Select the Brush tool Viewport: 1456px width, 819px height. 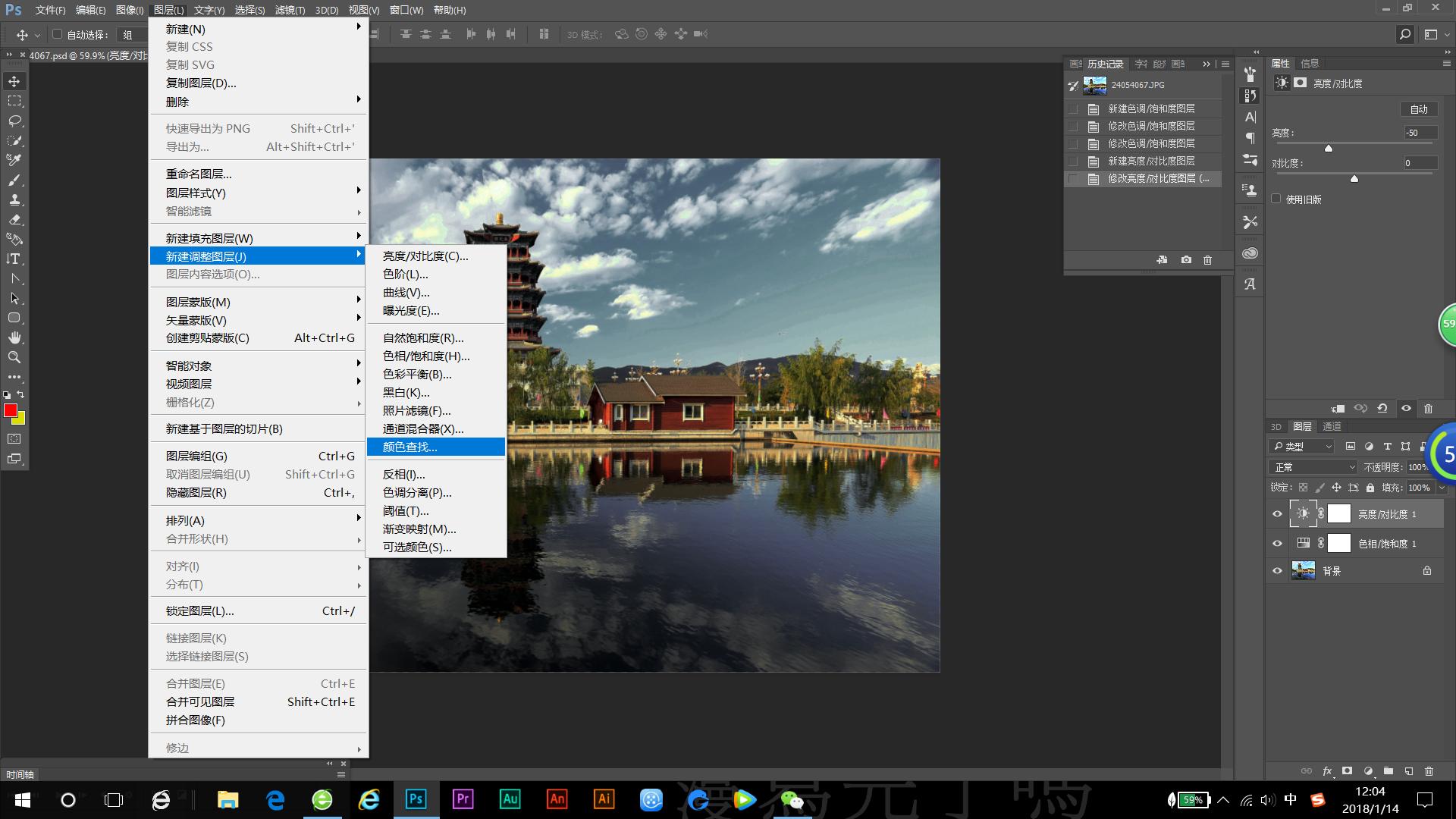click(x=14, y=180)
